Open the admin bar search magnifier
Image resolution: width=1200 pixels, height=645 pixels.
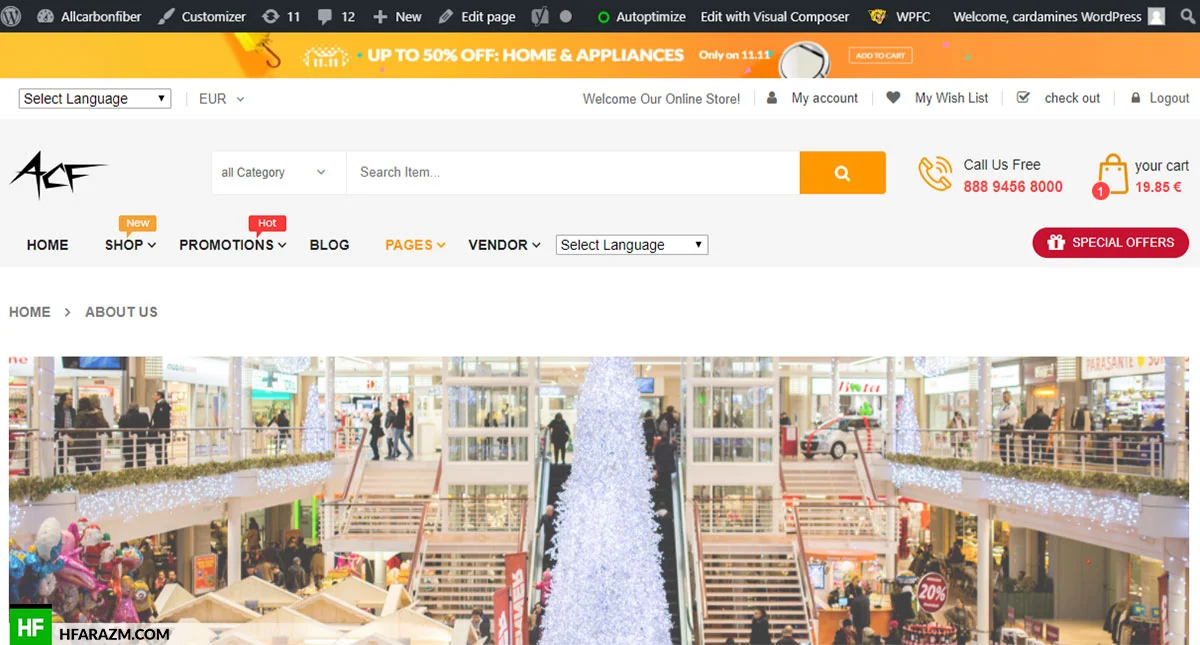pos(1187,16)
